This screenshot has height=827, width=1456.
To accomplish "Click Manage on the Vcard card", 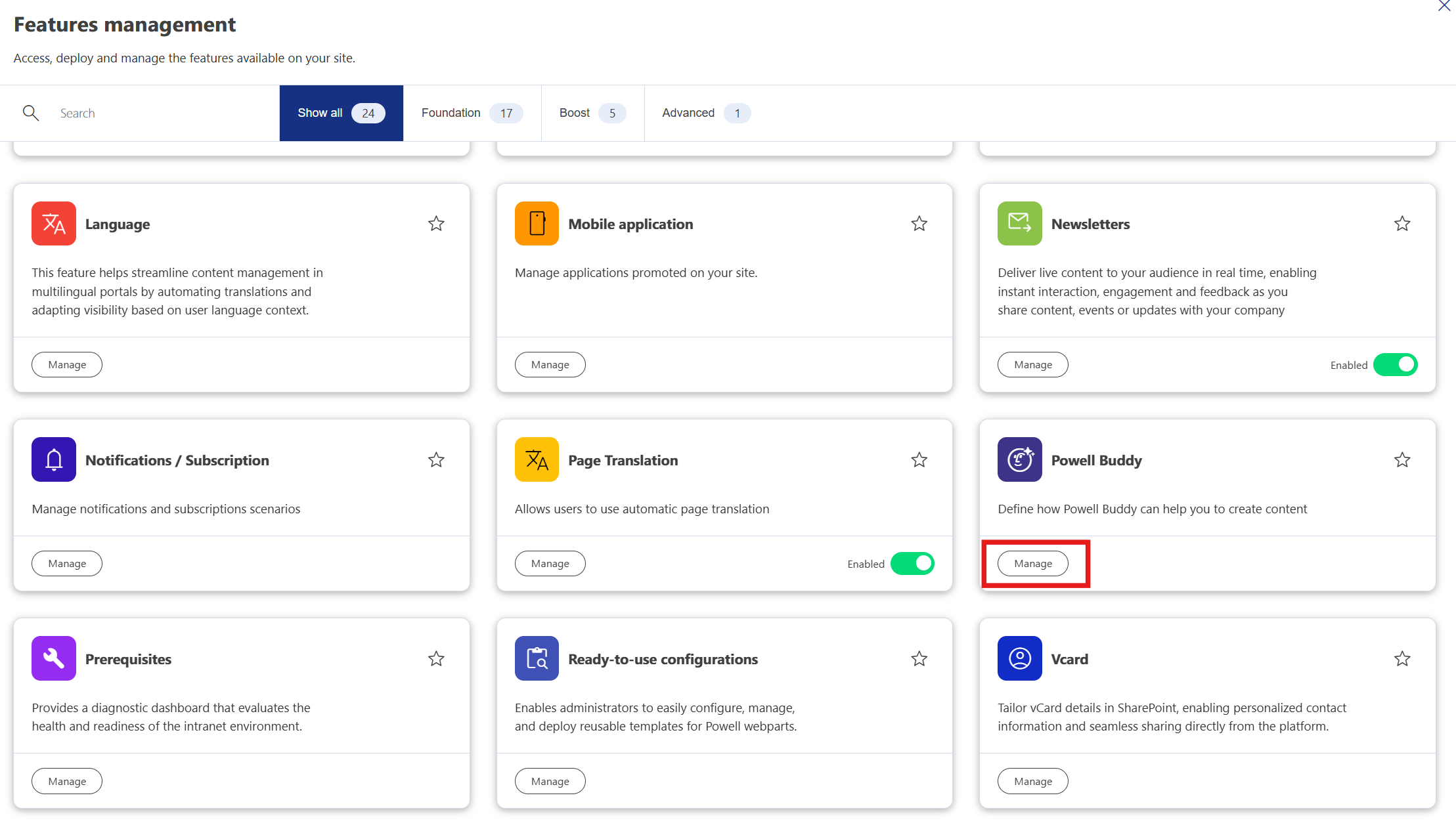I will pos(1033,781).
